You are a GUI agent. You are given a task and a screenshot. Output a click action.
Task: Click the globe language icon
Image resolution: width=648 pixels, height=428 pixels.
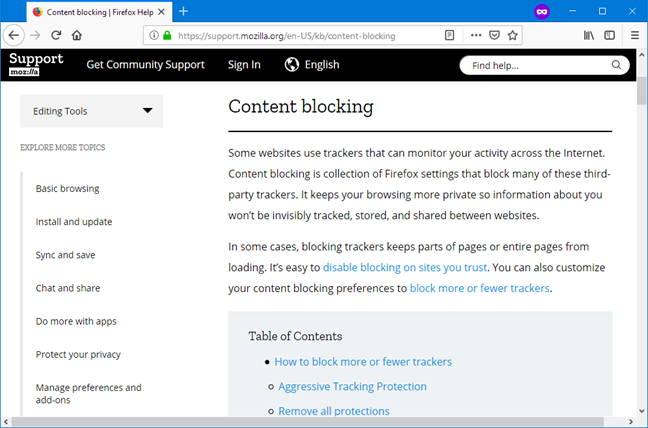point(291,64)
